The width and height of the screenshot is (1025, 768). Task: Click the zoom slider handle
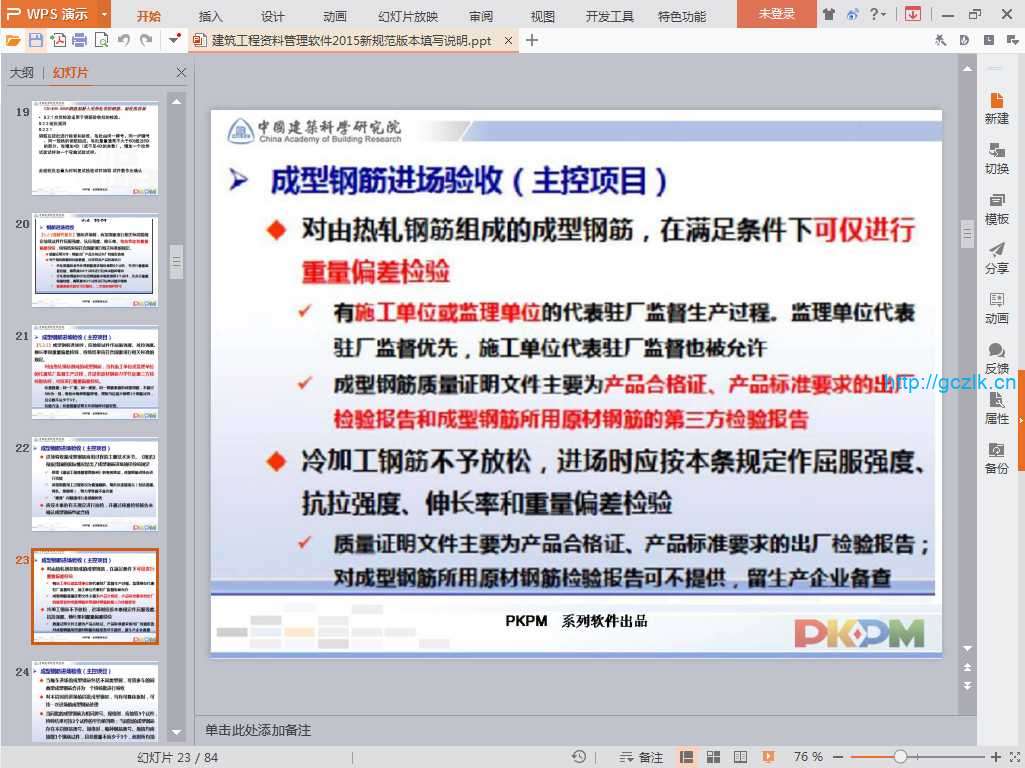[900, 757]
